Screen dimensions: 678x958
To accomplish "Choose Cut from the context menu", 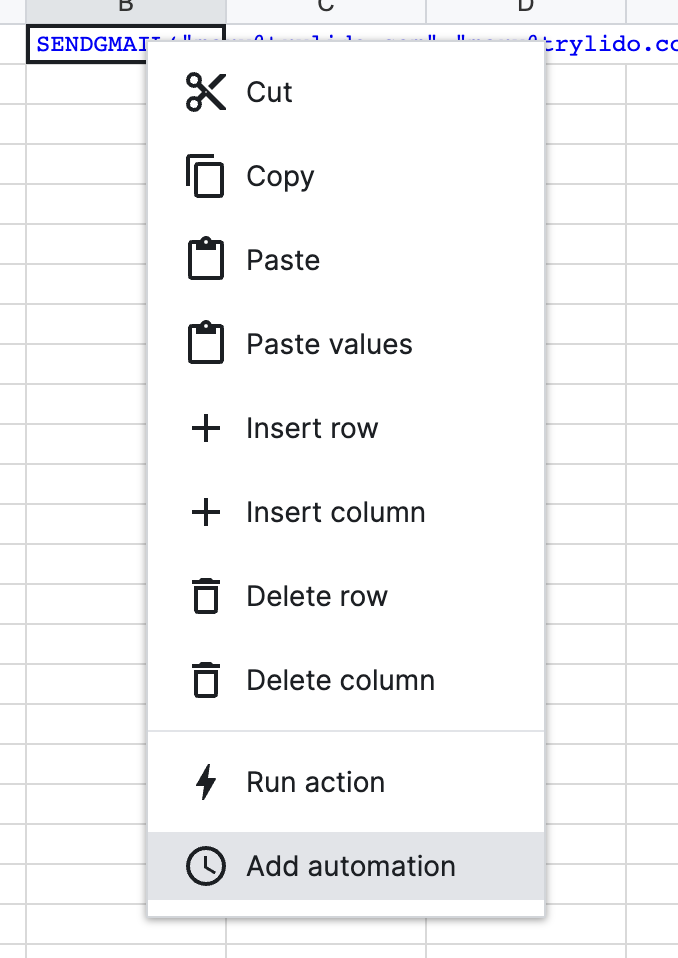I will [270, 92].
